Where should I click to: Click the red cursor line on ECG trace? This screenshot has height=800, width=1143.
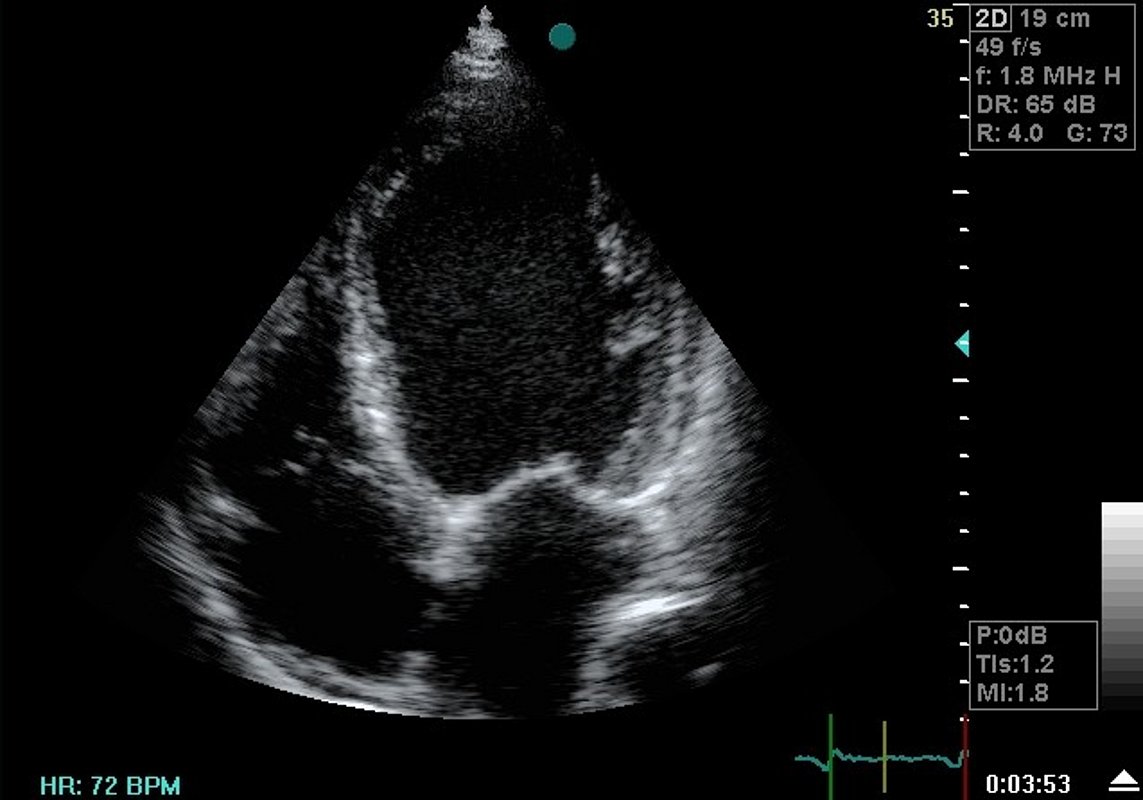click(965, 757)
